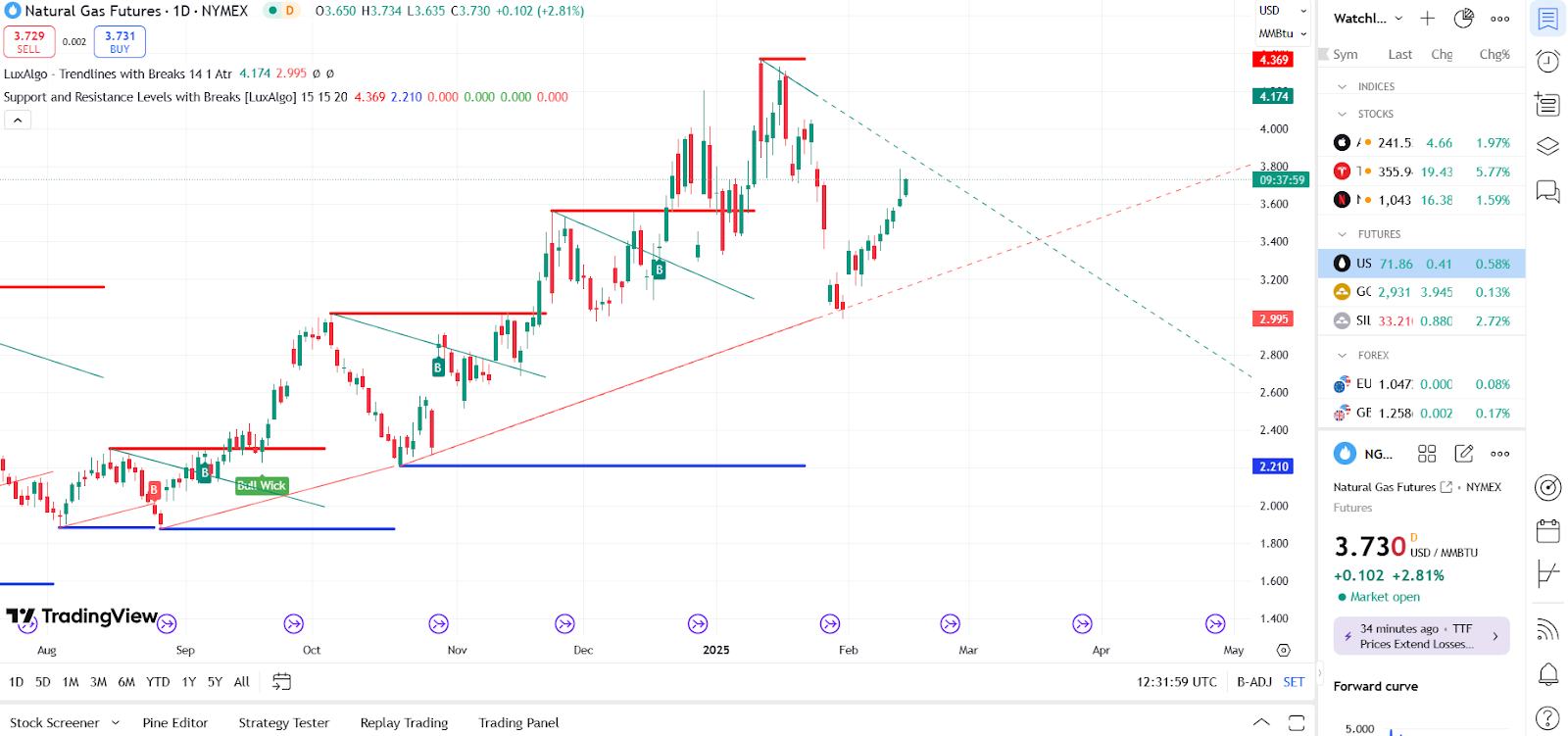Select the EU 1.047 watchlist row
This screenshot has width=1568, height=736.
pyautogui.click(x=1421, y=384)
